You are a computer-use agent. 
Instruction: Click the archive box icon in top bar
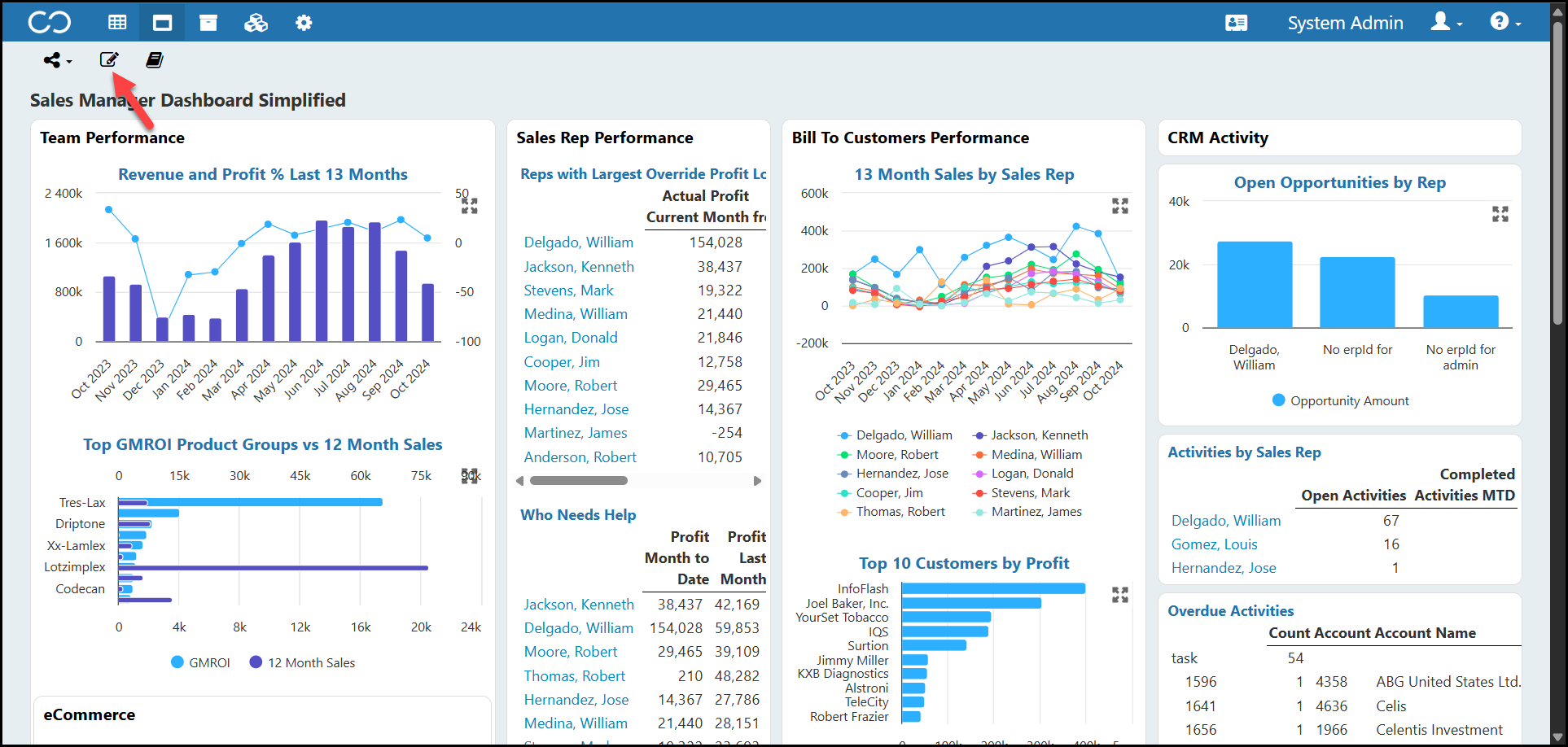pyautogui.click(x=208, y=23)
